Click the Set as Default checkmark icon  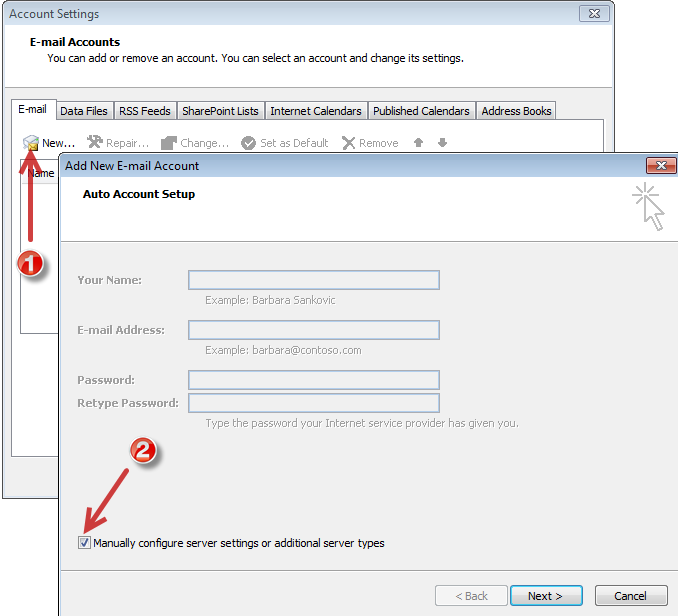coord(249,143)
